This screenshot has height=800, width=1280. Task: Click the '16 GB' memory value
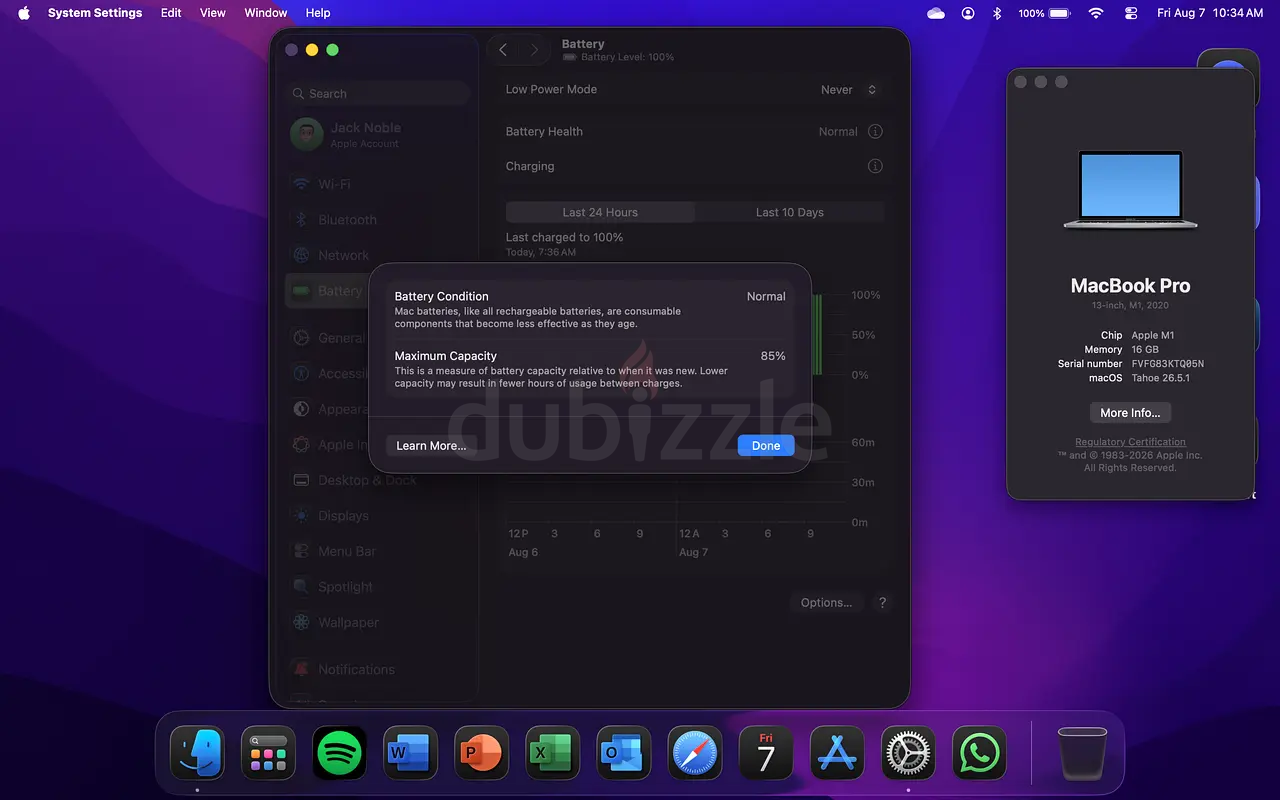1144,350
